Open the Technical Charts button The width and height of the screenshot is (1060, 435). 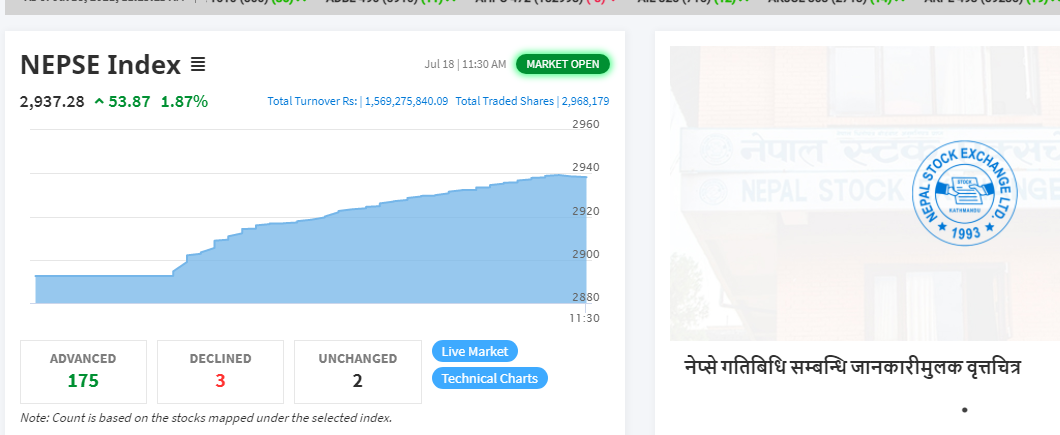click(490, 378)
